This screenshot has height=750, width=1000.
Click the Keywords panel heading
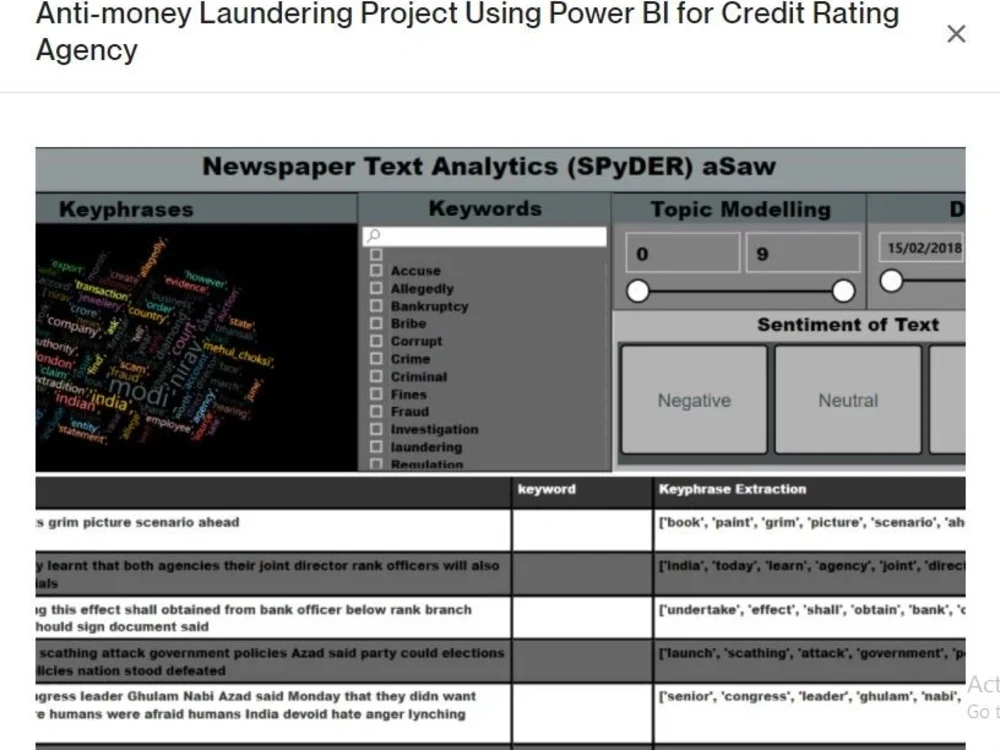click(x=485, y=209)
